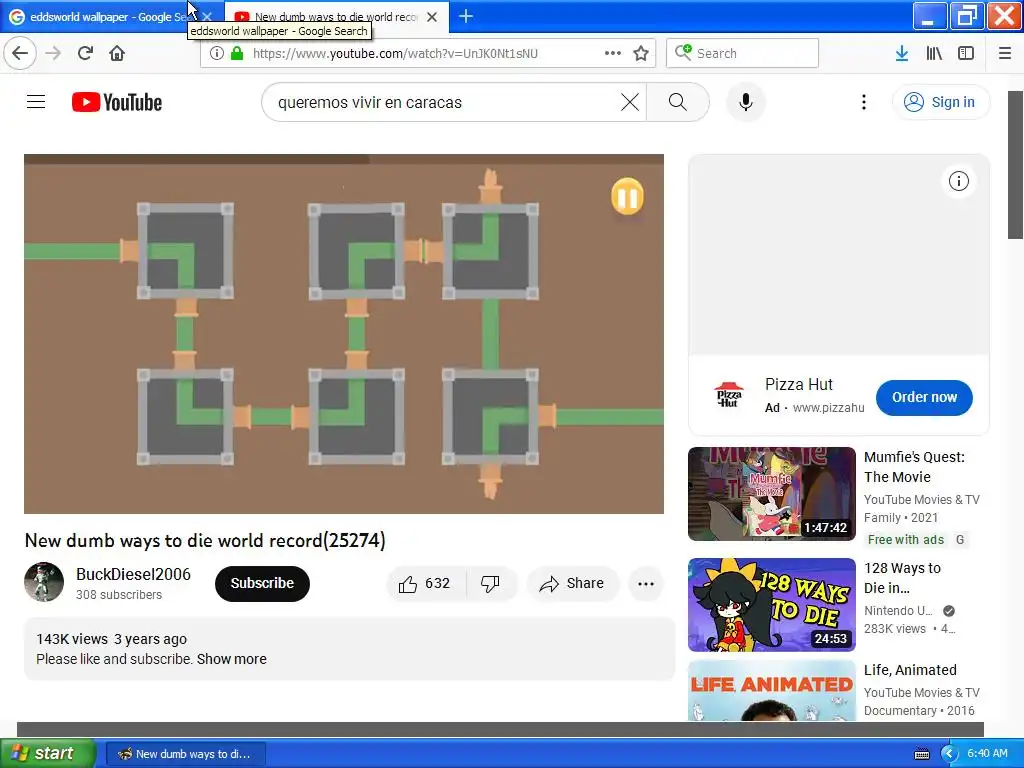Screen dimensions: 1024x768
Task: Click the video title New dumb ways to die
Action: tap(205, 541)
